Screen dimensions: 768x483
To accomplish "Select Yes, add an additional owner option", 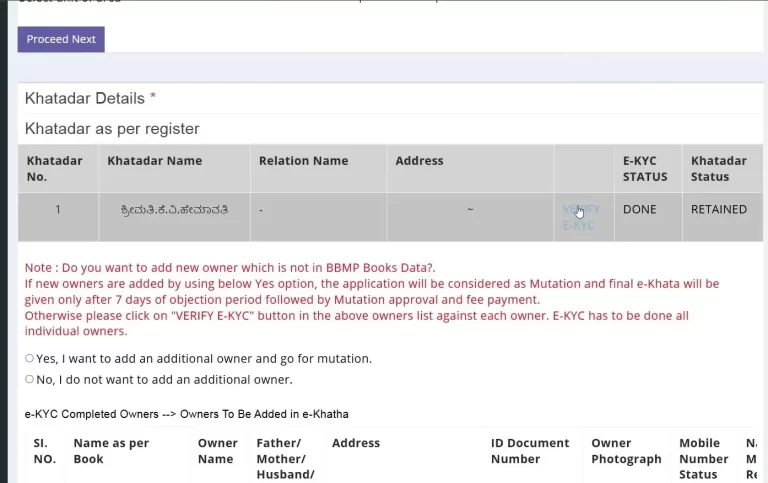I will point(29,359).
